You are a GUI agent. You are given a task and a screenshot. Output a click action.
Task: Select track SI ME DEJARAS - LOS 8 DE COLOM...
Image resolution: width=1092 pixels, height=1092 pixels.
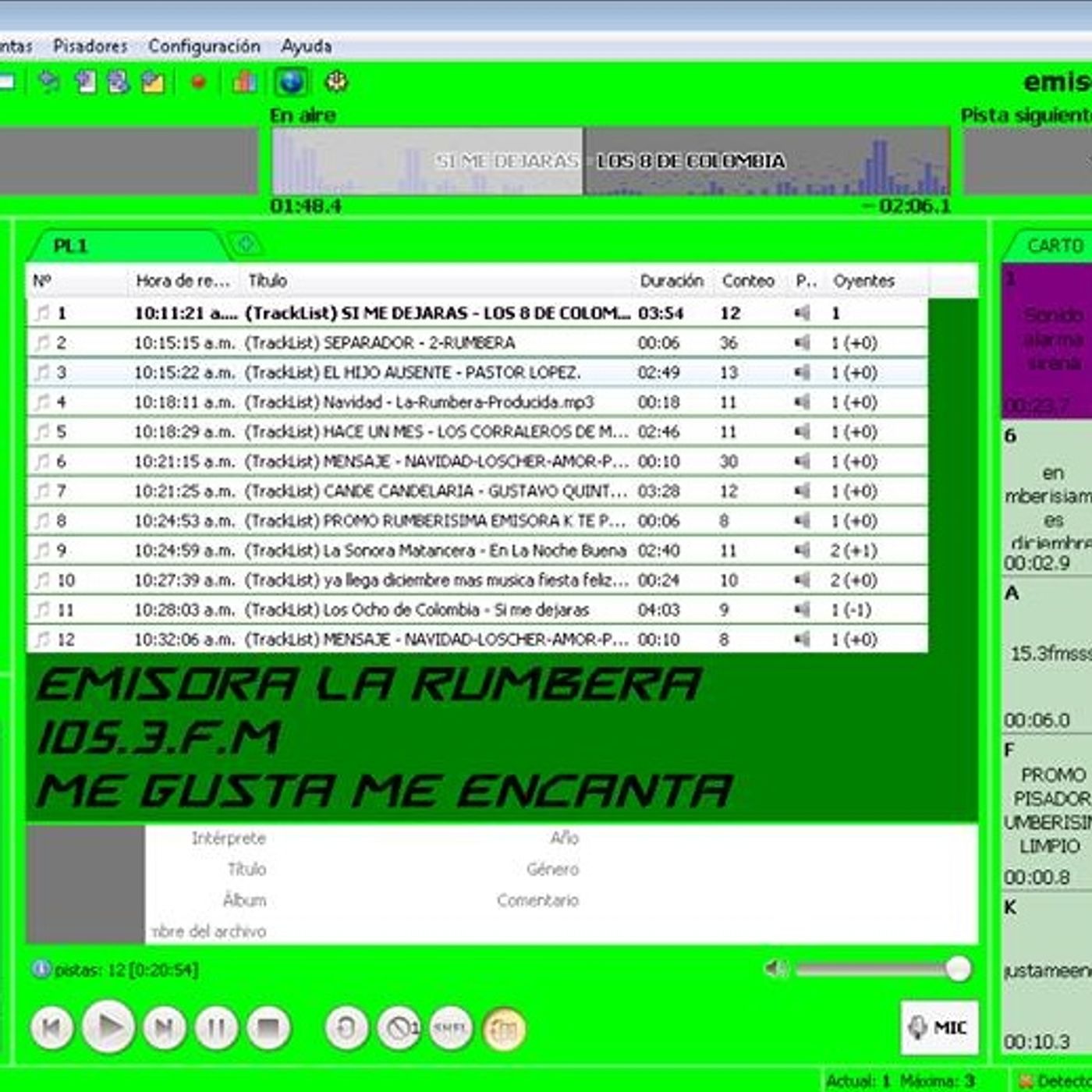point(477,313)
